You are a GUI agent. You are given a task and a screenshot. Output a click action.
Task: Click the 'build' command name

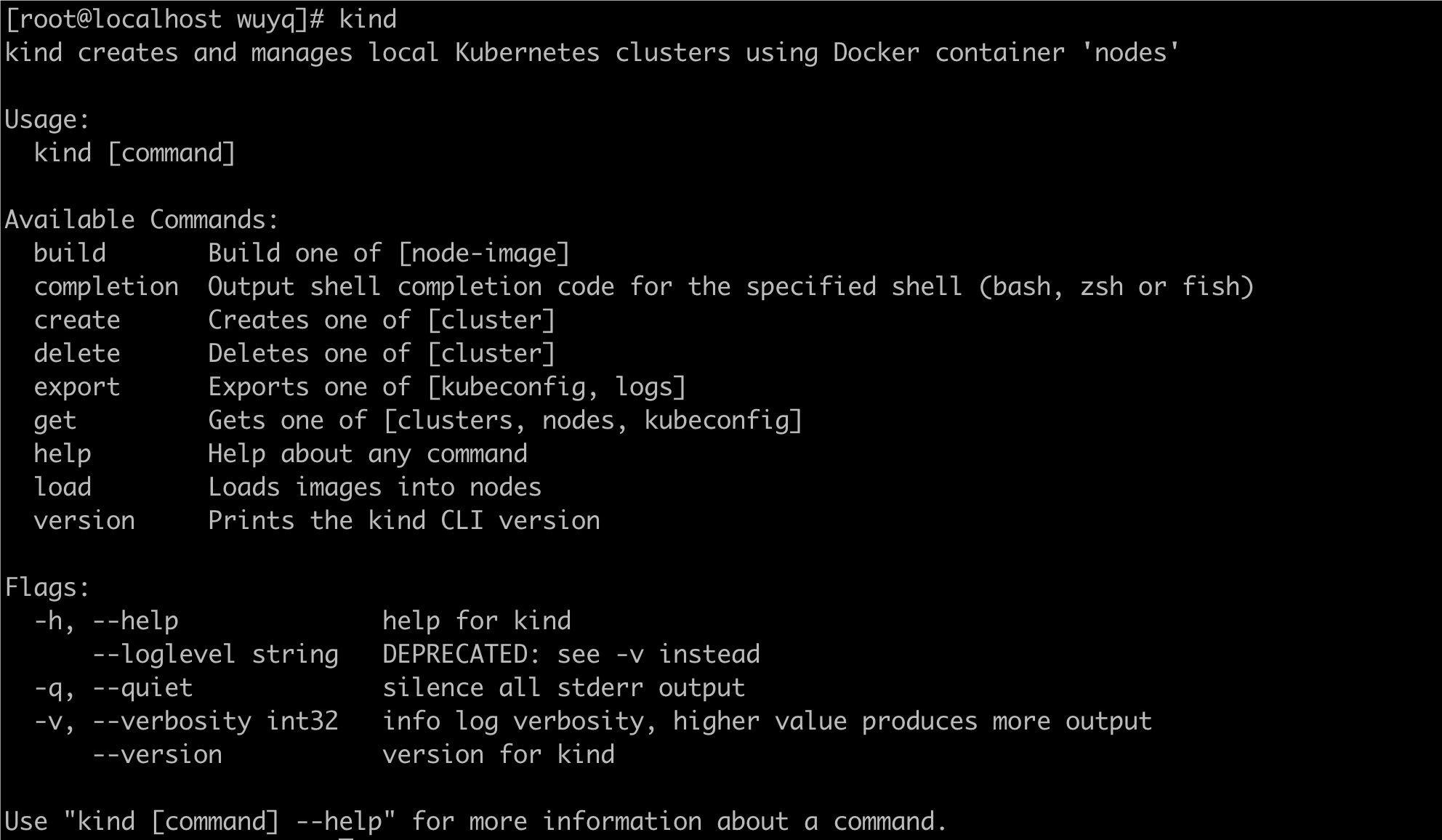[70, 254]
